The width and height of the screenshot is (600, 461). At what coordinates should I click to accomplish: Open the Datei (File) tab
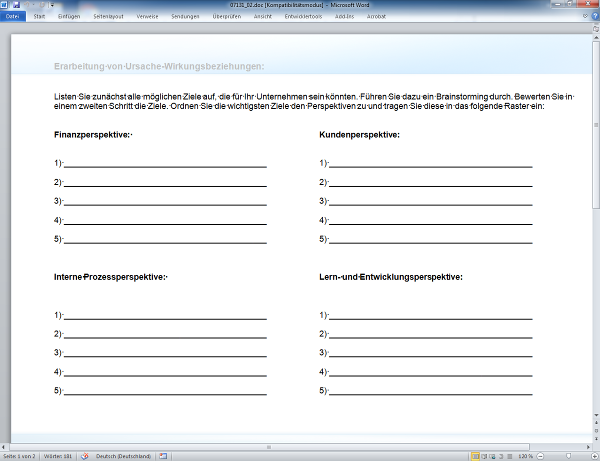(12, 17)
